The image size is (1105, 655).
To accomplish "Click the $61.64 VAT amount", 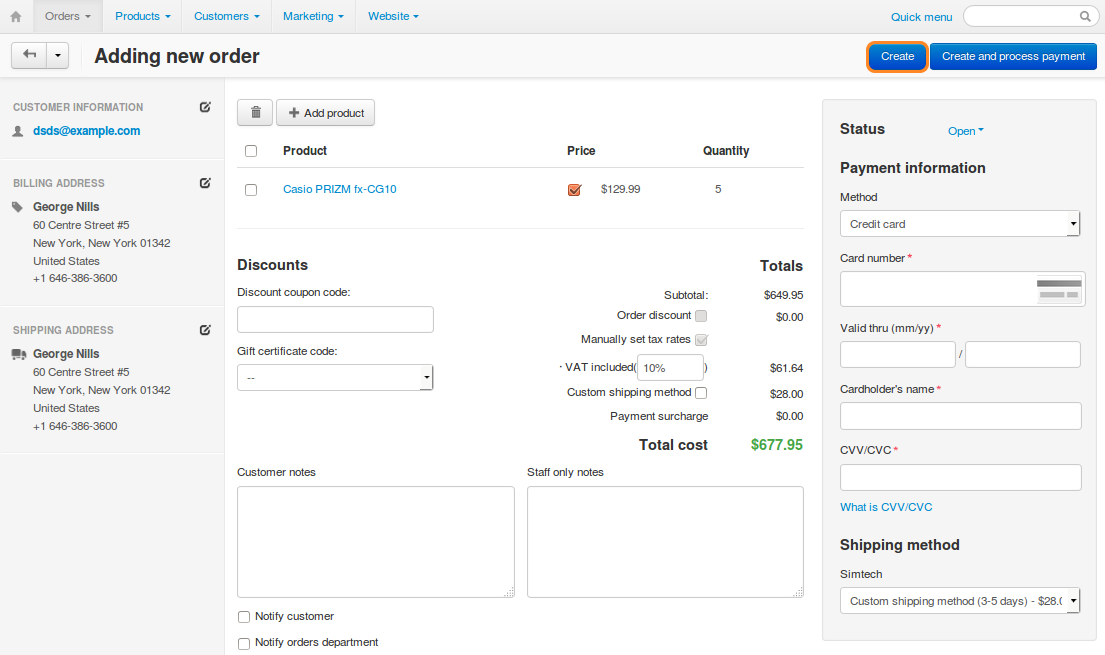I will 786,368.
